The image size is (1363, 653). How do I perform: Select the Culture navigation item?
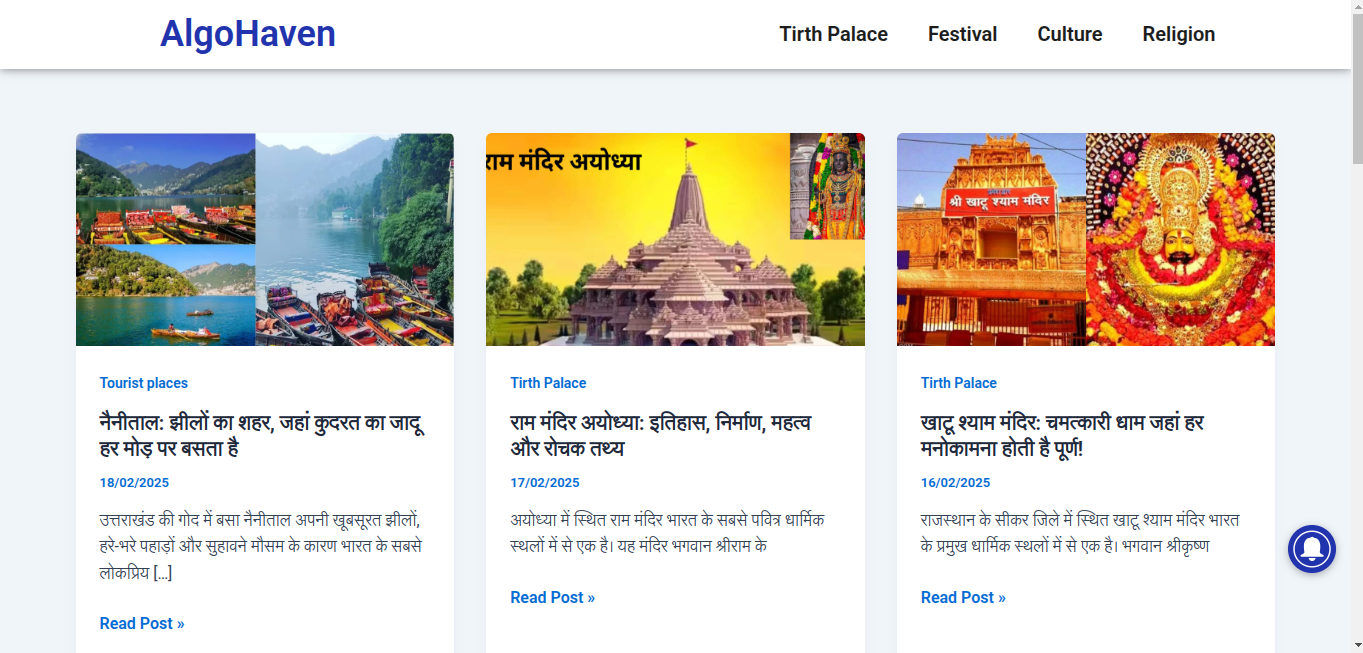pos(1069,34)
